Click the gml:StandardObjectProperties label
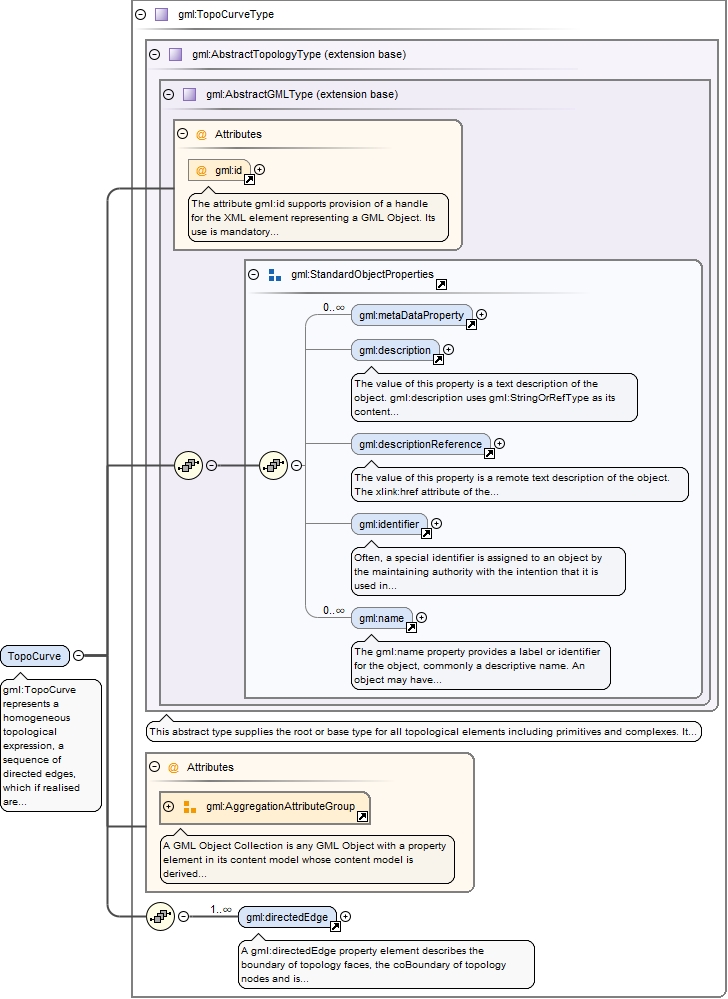 [362, 275]
